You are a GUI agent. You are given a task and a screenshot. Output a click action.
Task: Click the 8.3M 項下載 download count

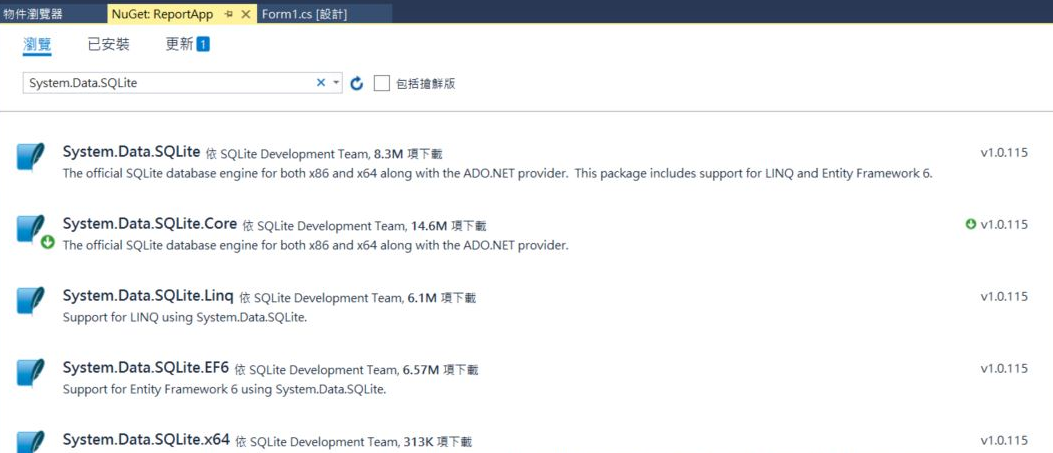click(x=408, y=154)
